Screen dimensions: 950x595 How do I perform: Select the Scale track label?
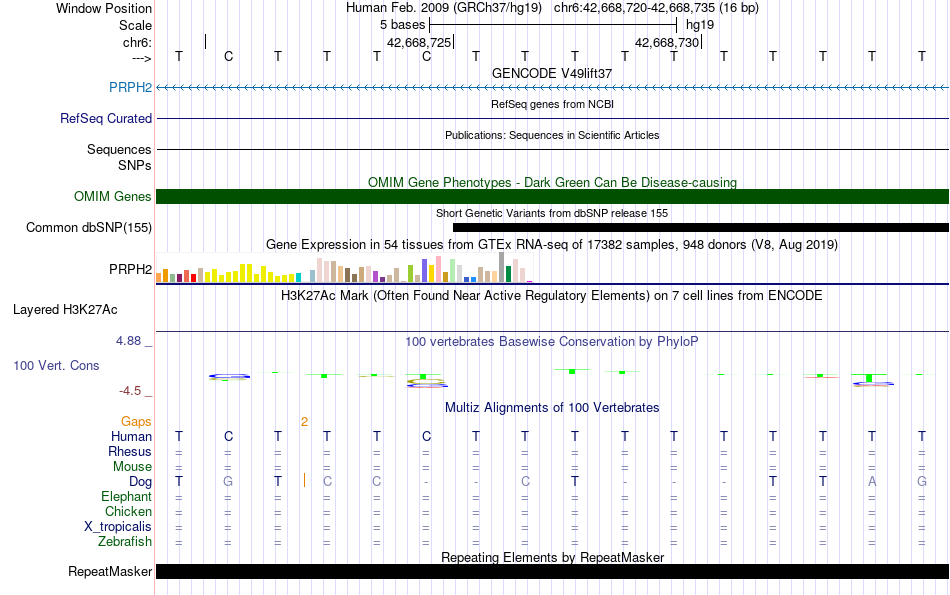(x=135, y=25)
